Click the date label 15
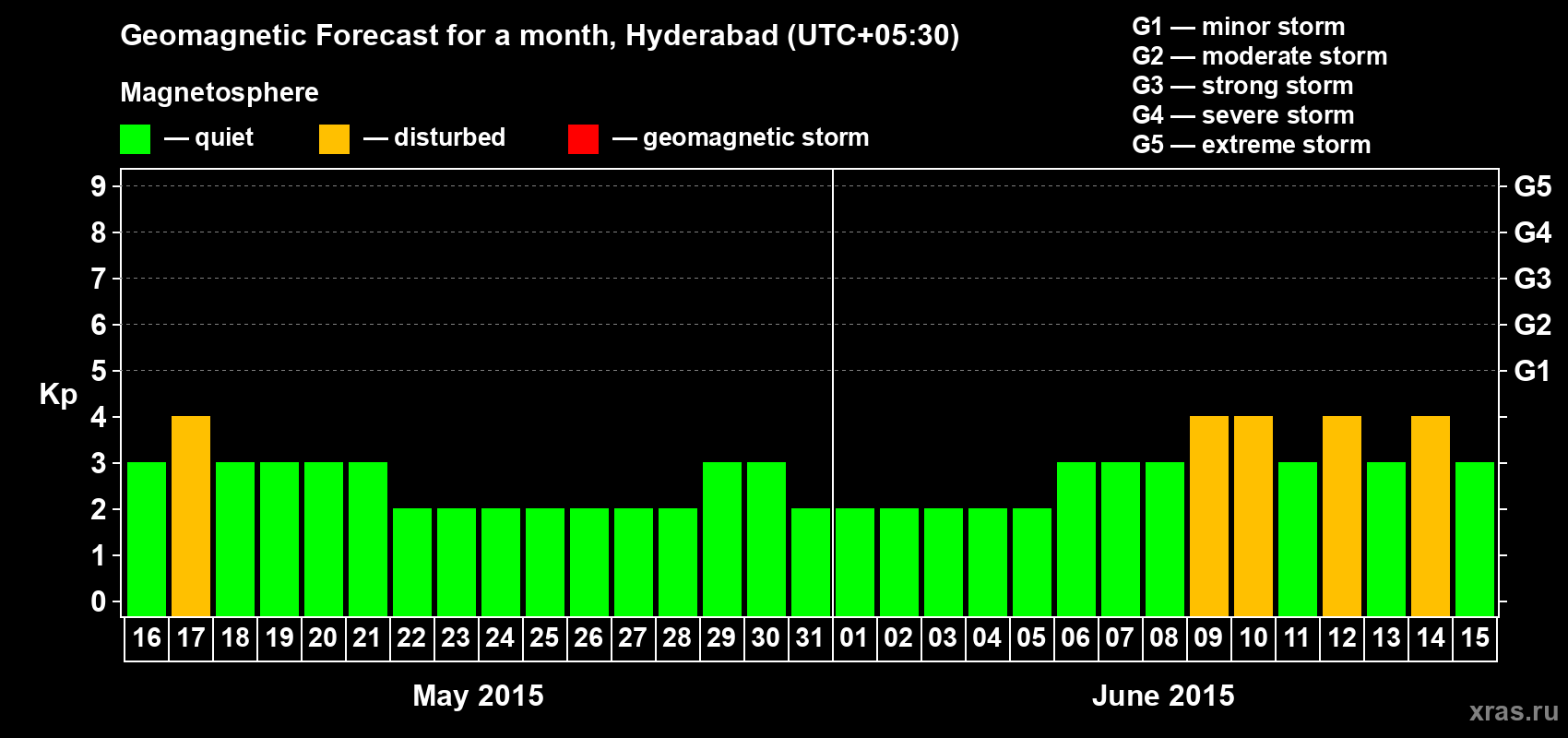 1475,637
